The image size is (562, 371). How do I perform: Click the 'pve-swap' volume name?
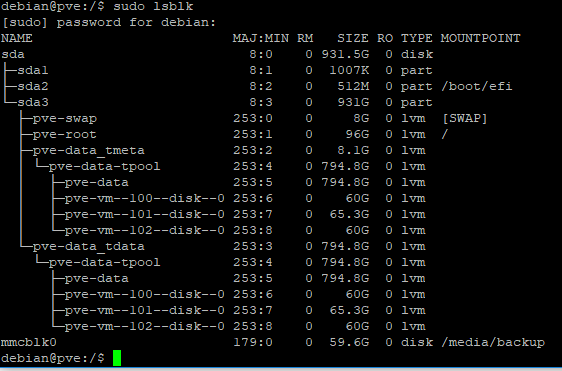pyautogui.click(x=65, y=119)
